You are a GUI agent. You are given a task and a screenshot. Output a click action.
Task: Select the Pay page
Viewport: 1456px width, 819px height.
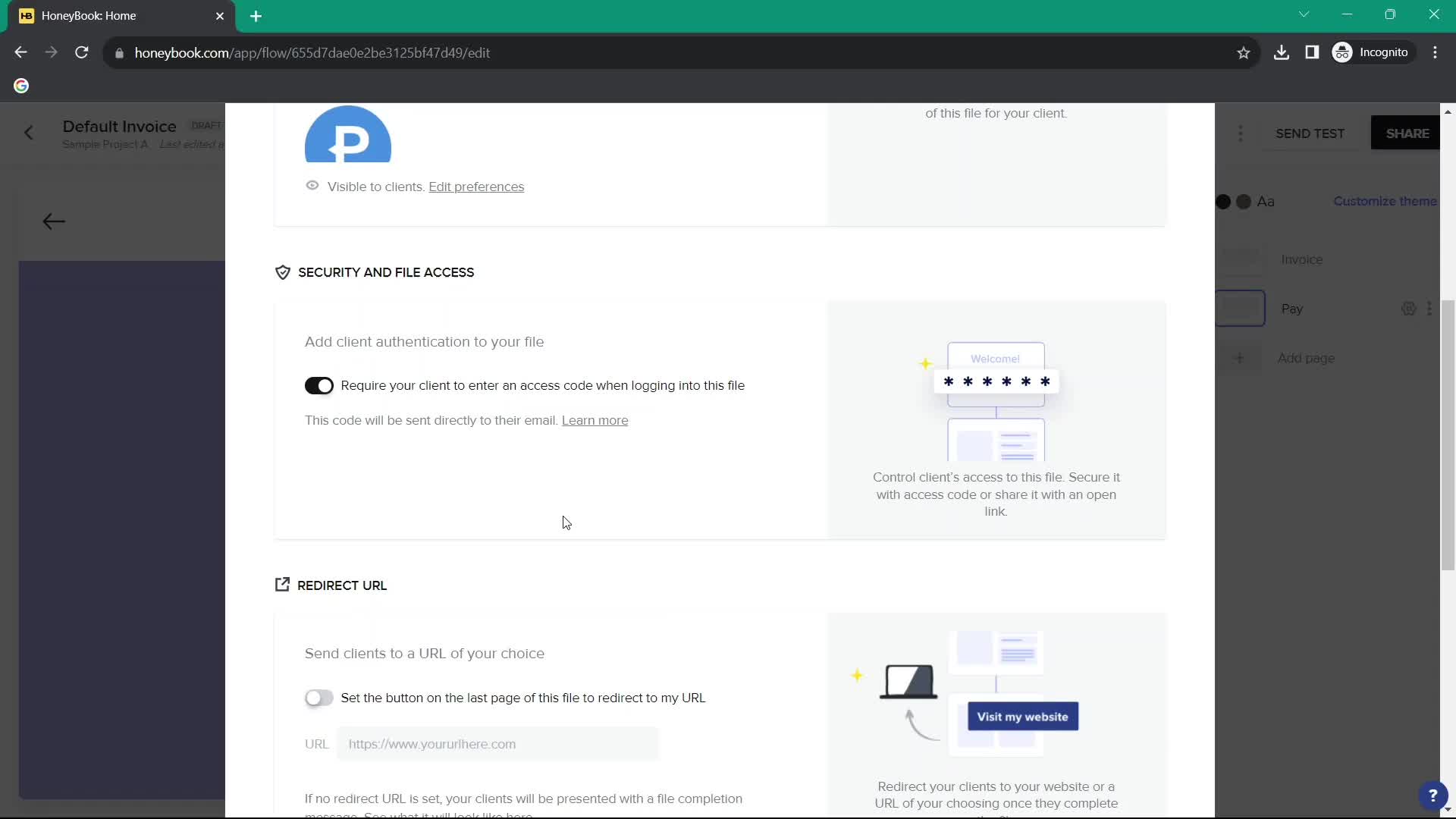click(1292, 309)
